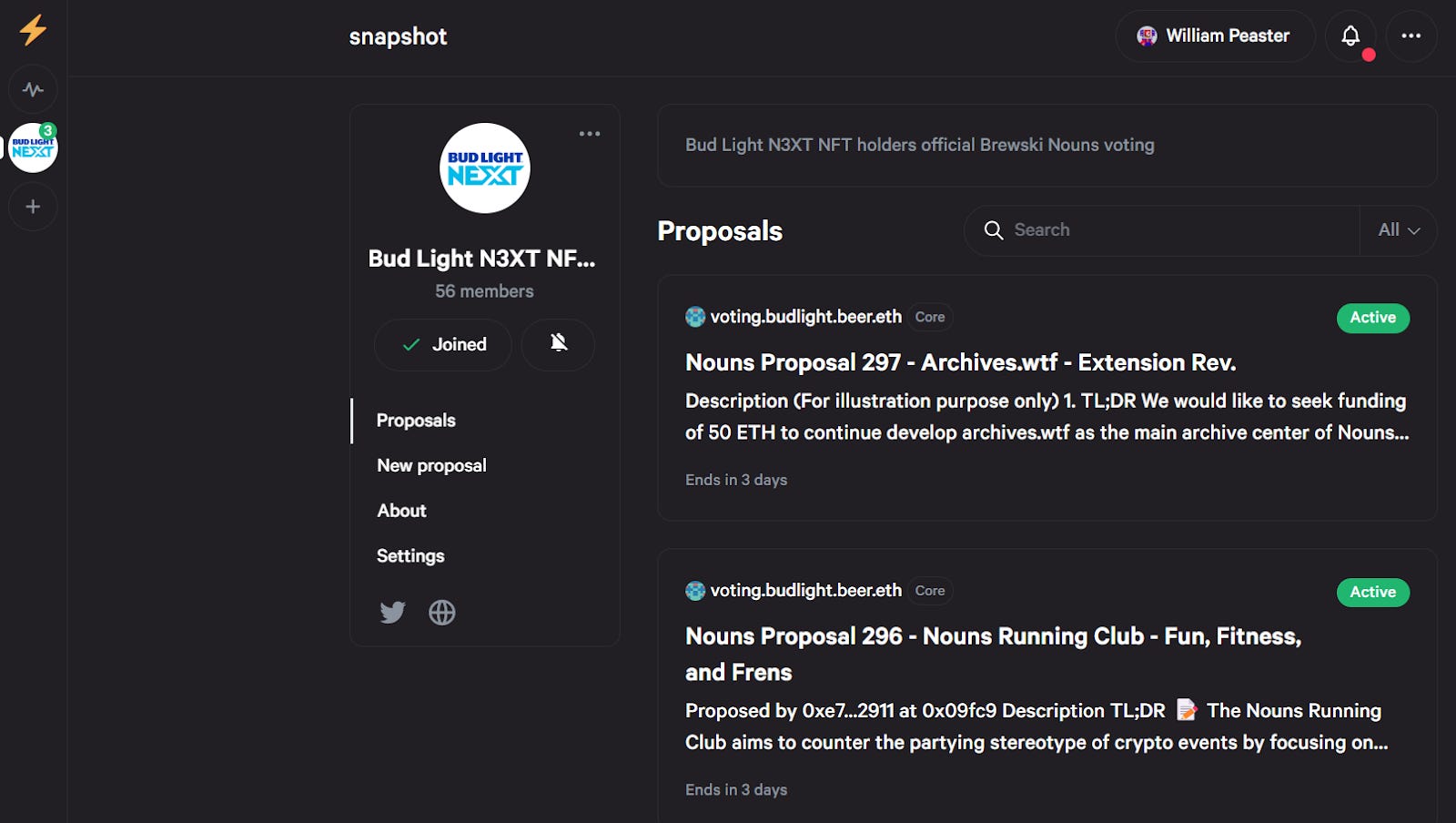Open the notifications bell
The height and width of the screenshot is (823, 1456).
1350,36
